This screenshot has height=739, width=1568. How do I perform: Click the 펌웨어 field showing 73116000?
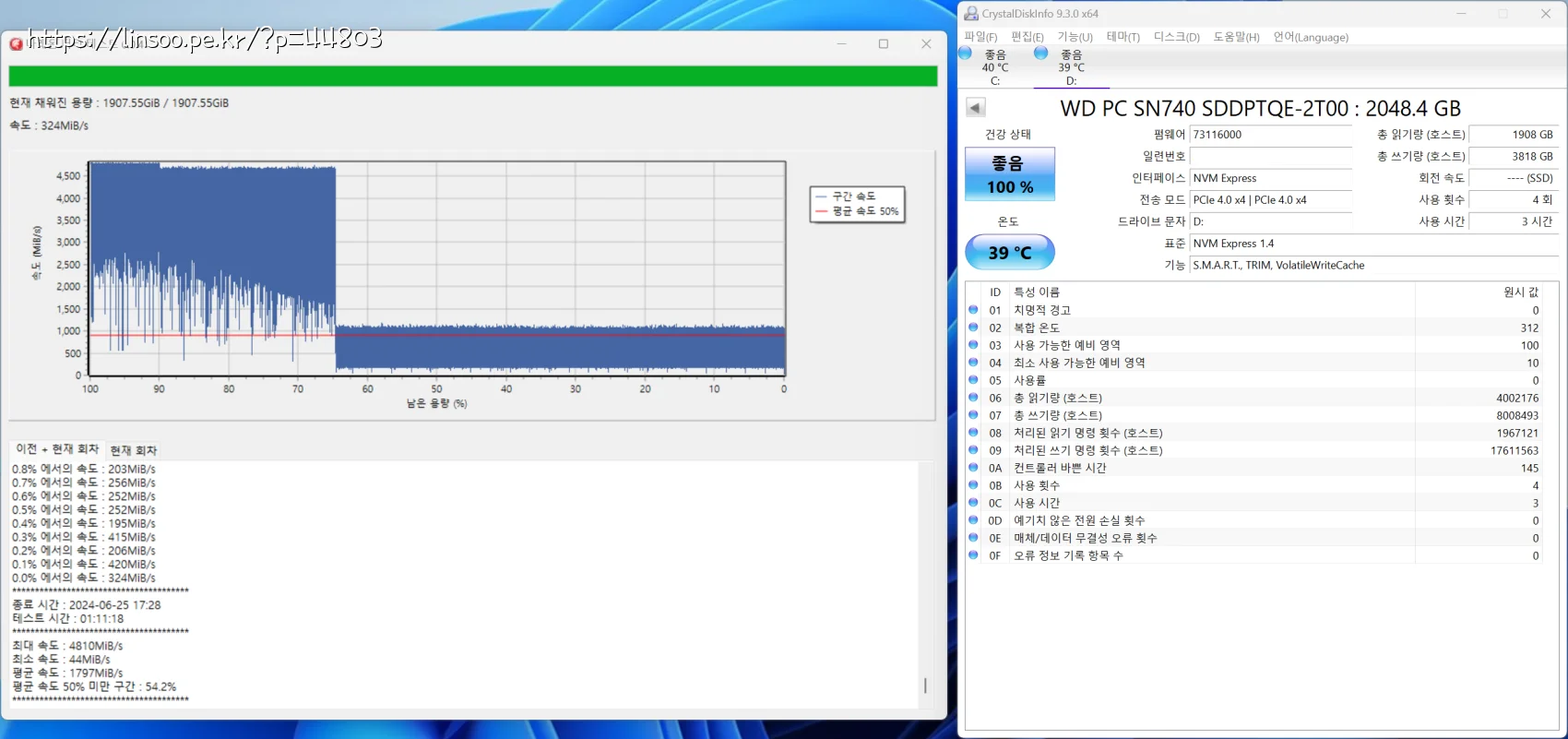(x=1271, y=135)
